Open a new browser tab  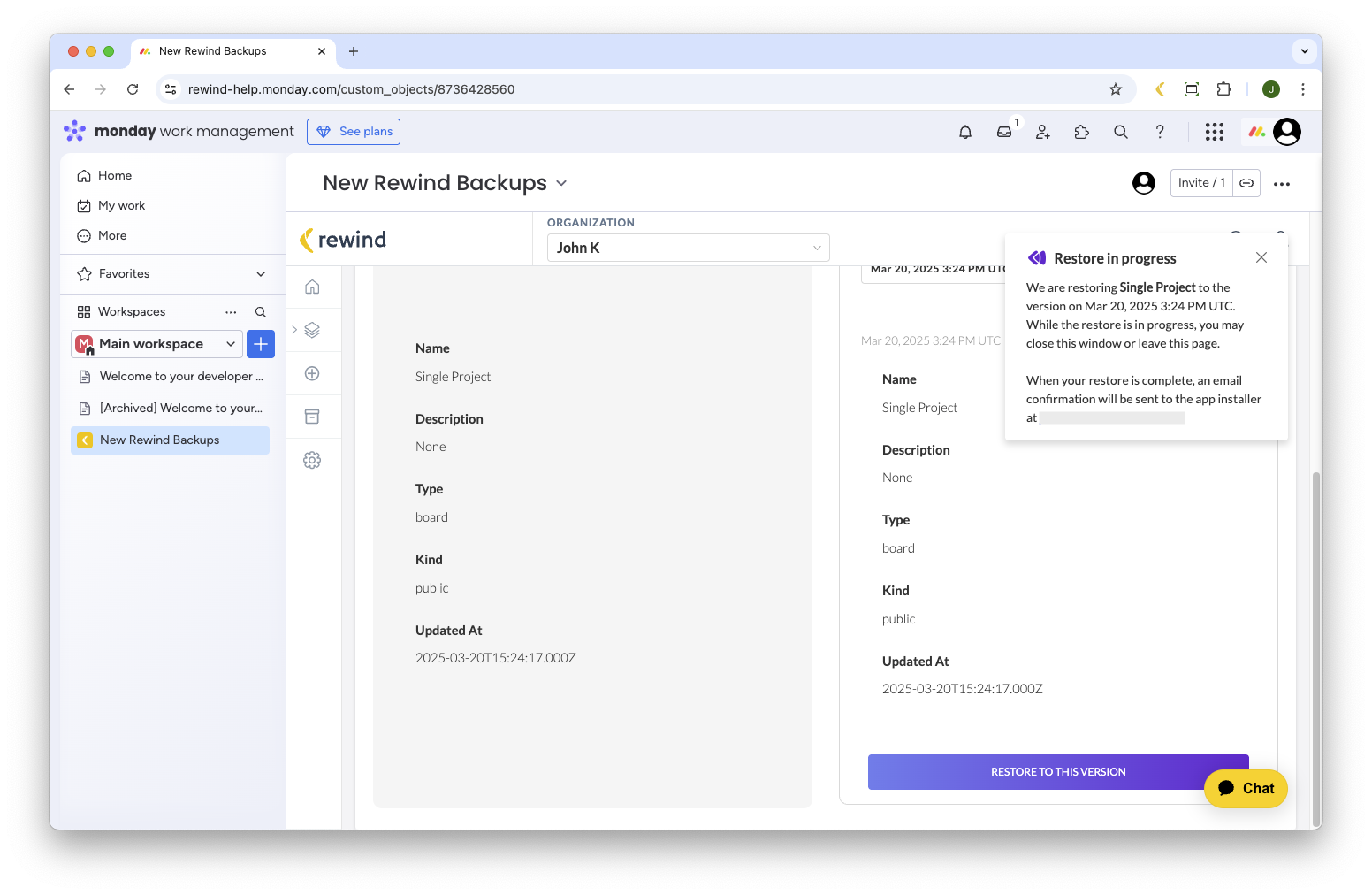pyautogui.click(x=354, y=51)
